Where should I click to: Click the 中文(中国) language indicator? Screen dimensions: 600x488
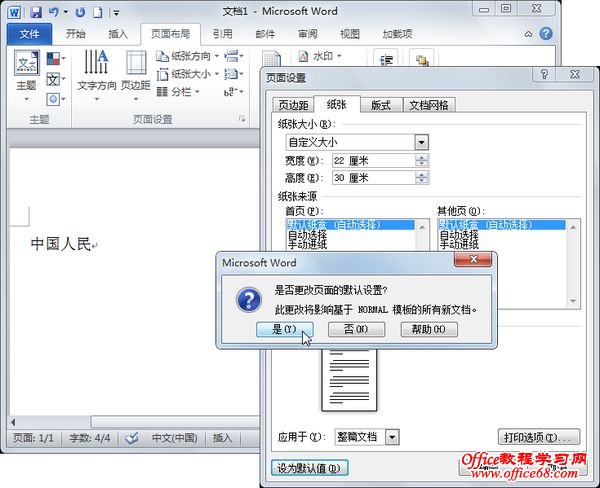tap(174, 437)
